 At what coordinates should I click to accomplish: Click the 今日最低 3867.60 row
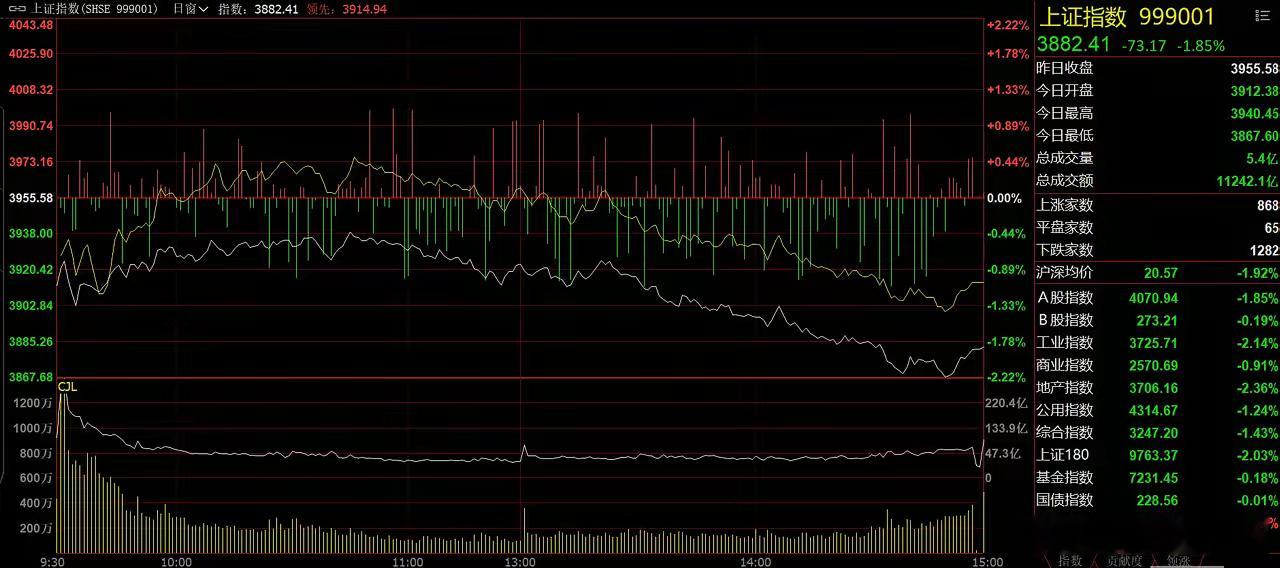1157,135
